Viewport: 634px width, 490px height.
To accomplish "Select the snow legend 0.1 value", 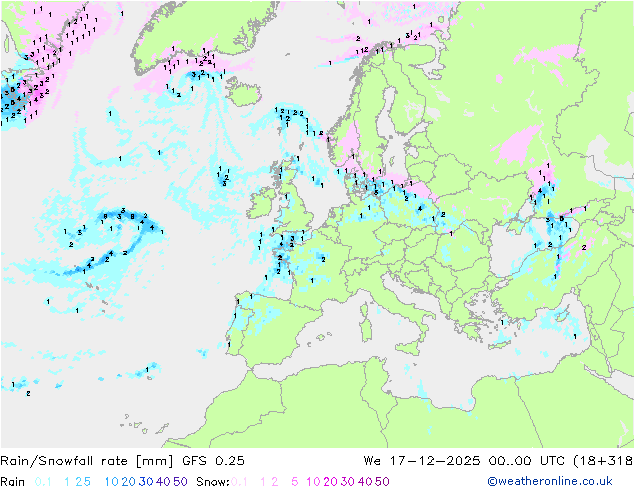I will [239, 482].
